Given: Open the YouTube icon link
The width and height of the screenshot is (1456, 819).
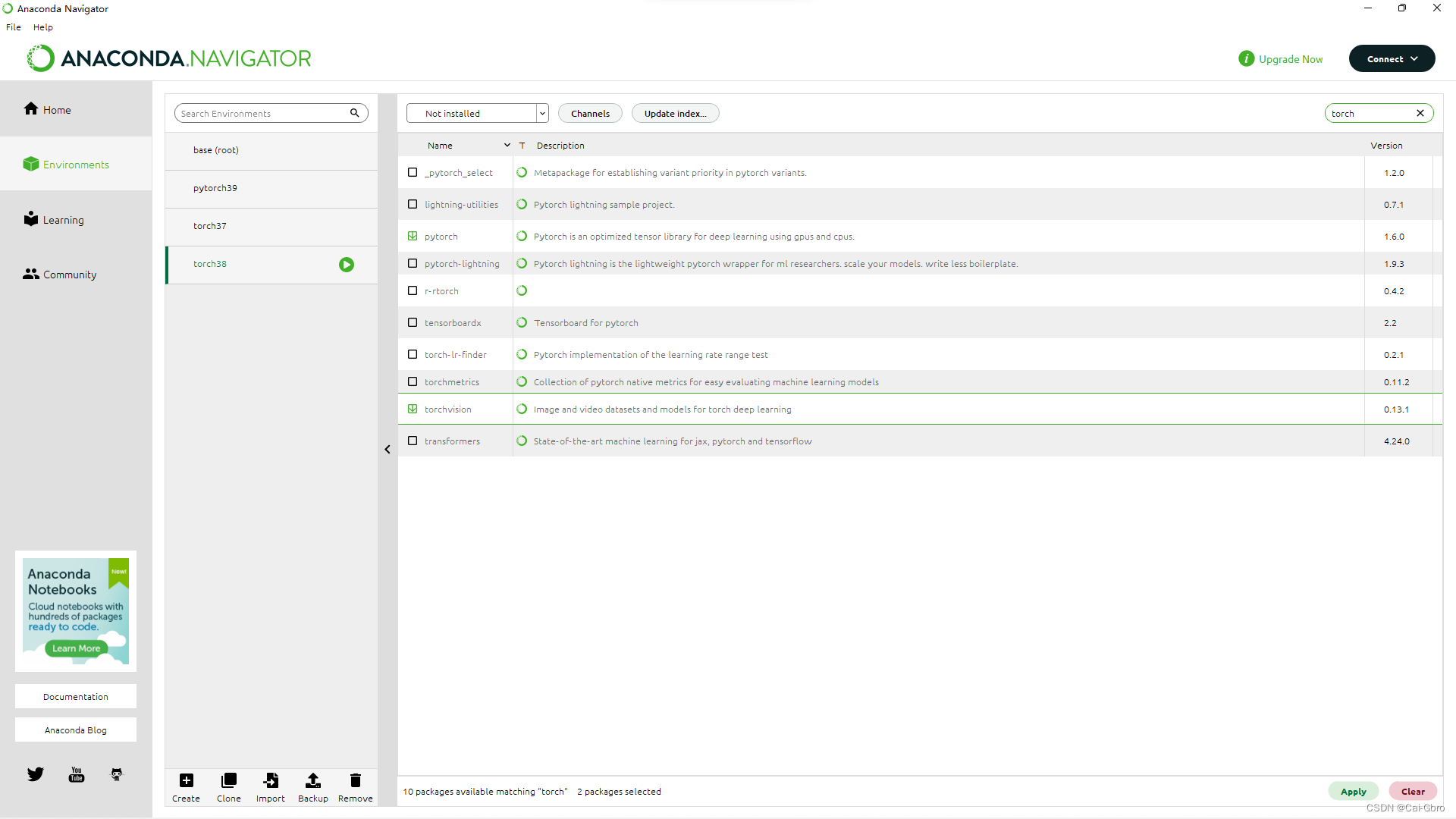Looking at the screenshot, I should 77,774.
